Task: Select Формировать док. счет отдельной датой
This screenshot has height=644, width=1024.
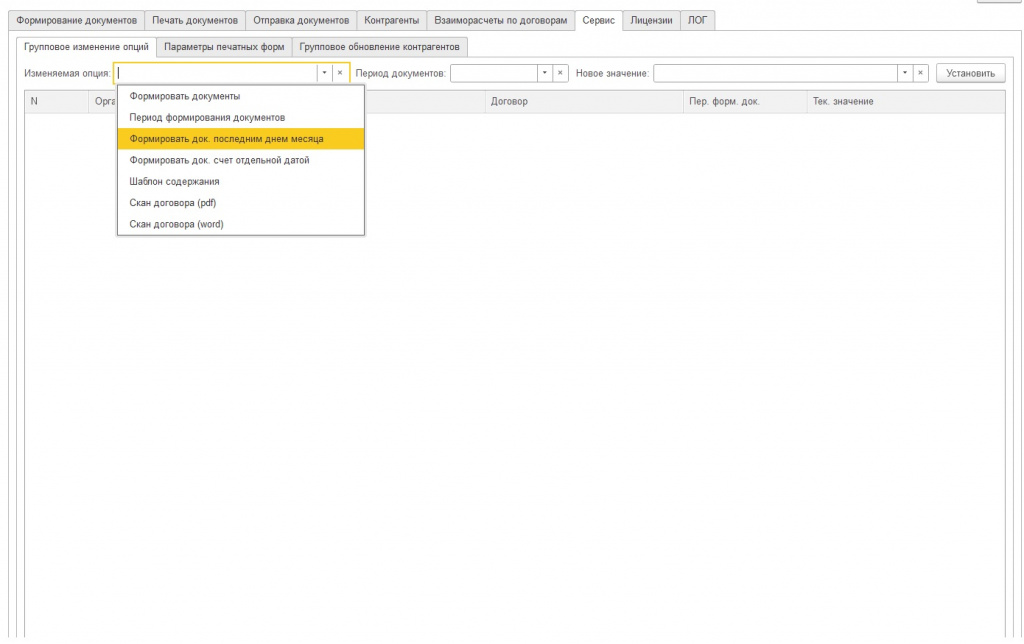Action: (240, 160)
